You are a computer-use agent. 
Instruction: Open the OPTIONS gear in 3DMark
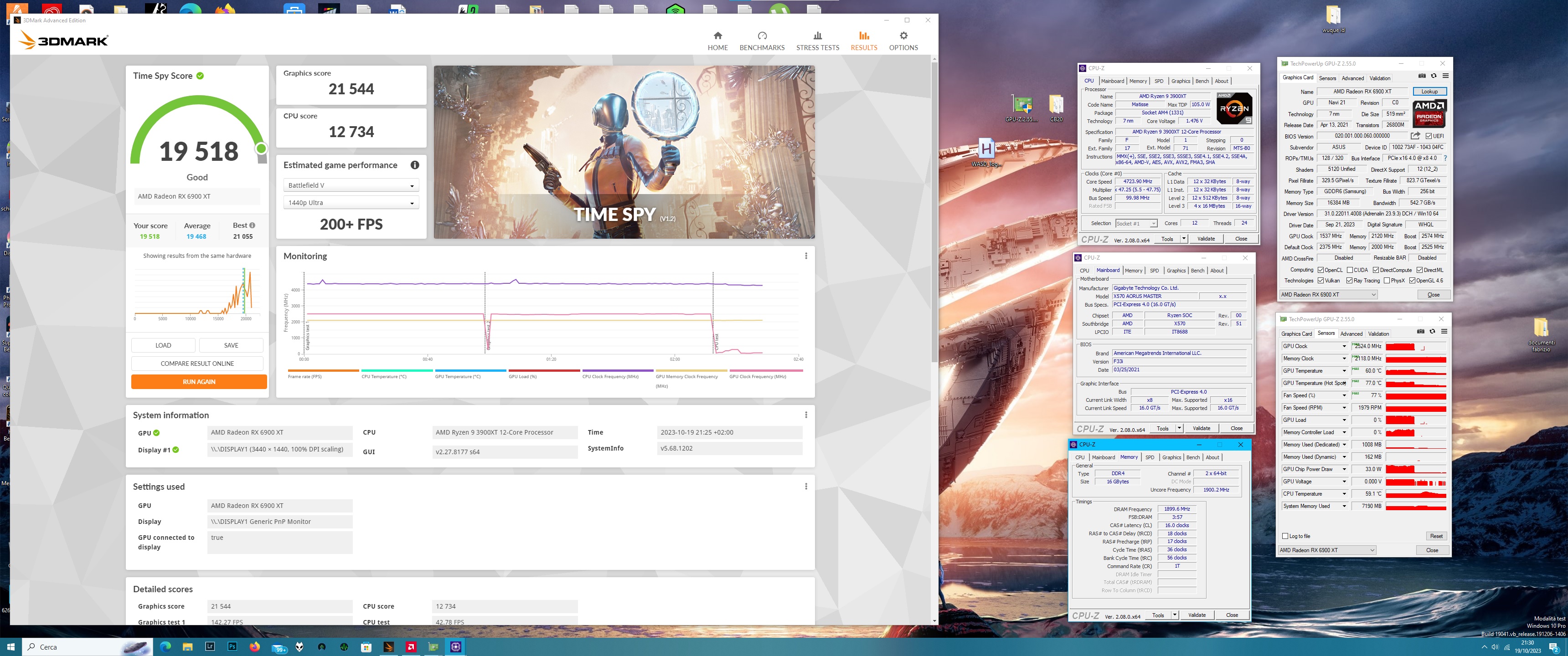click(903, 41)
